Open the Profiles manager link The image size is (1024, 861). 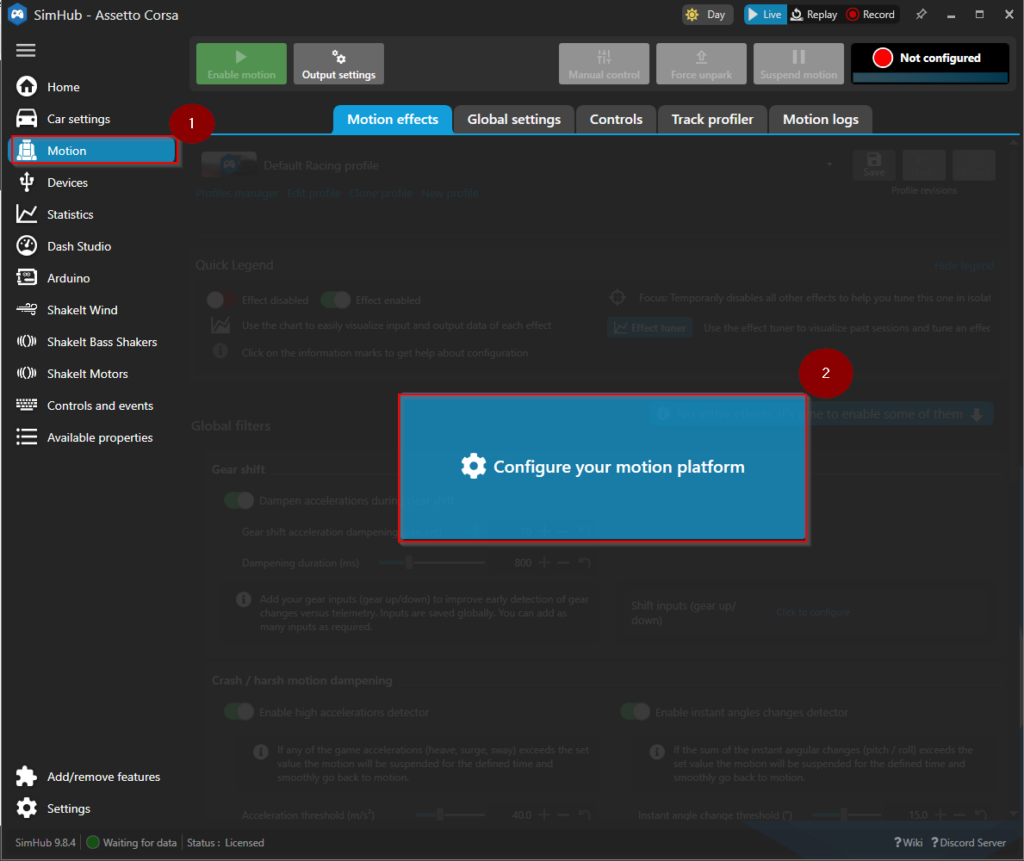coord(236,193)
